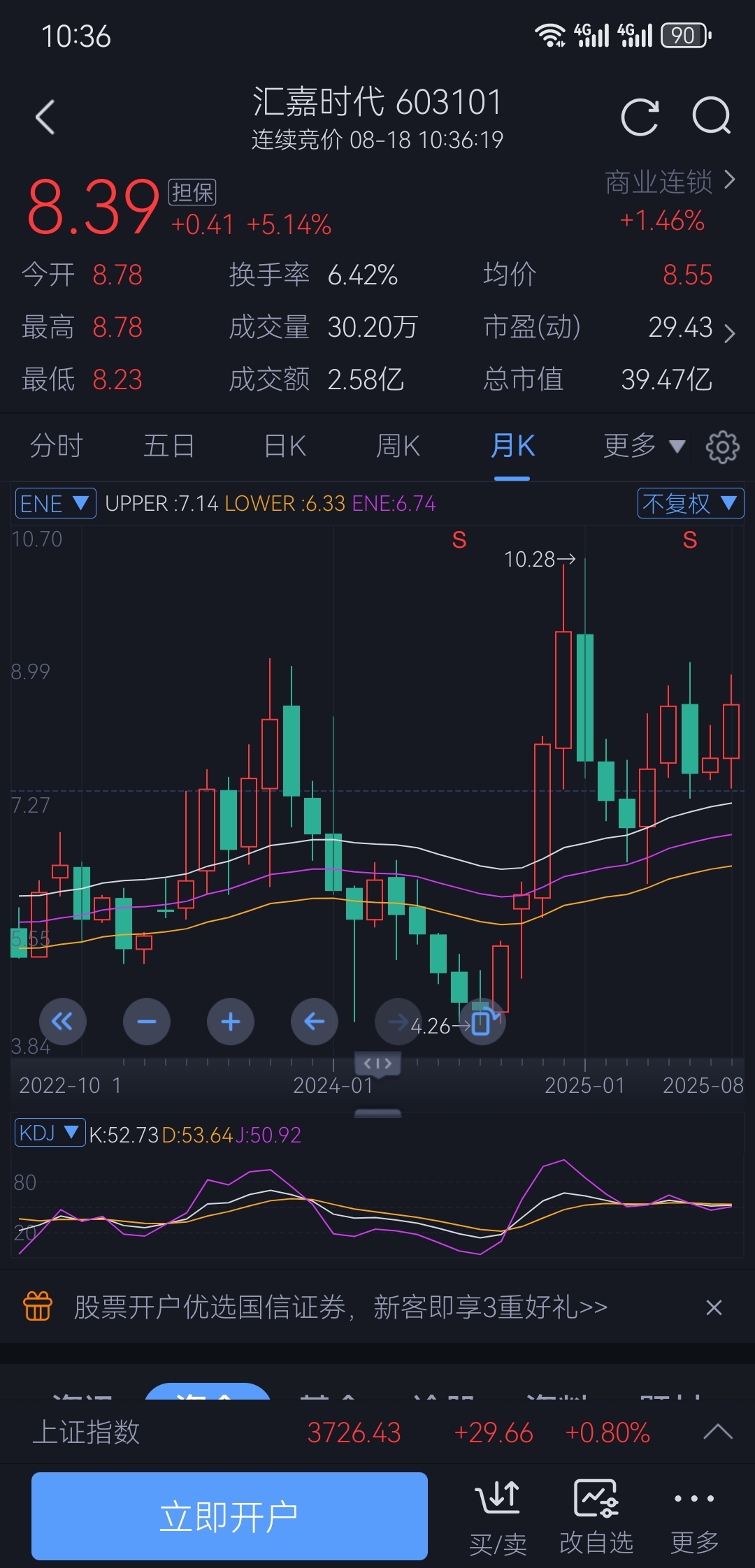Image resolution: width=755 pixels, height=1568 pixels.
Task: Move chart left with arrow button
Action: tap(314, 1022)
